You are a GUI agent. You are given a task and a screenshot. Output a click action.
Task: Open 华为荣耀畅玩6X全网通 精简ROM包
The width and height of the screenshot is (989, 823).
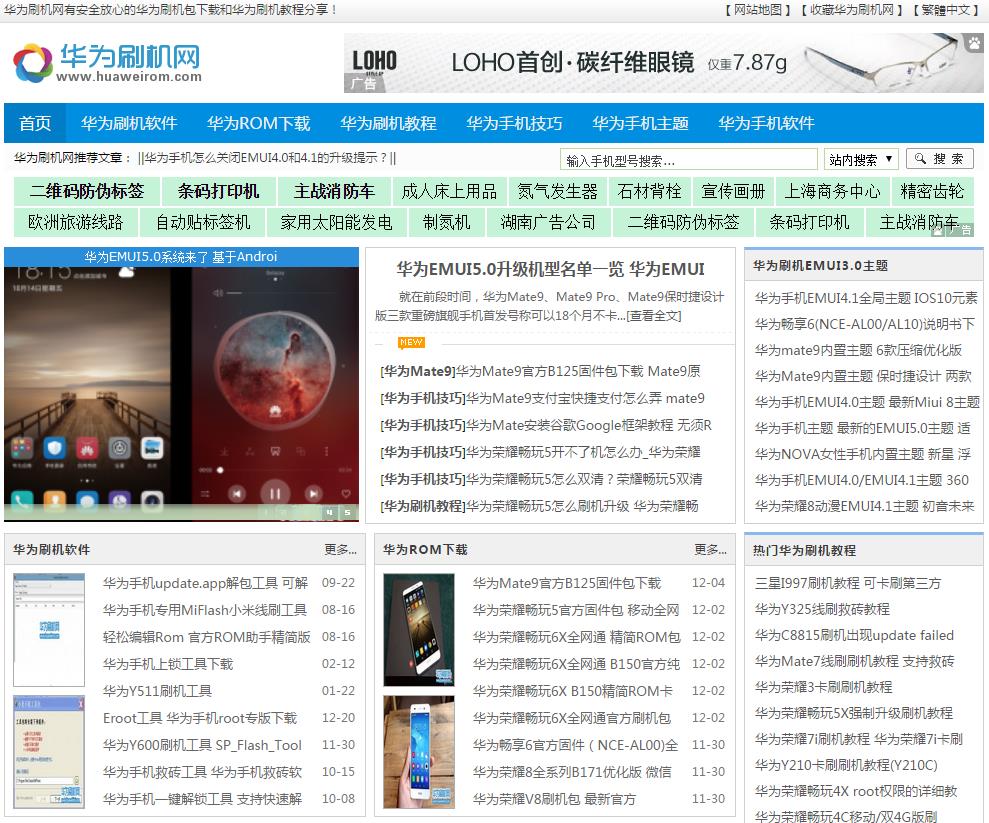click(x=576, y=637)
